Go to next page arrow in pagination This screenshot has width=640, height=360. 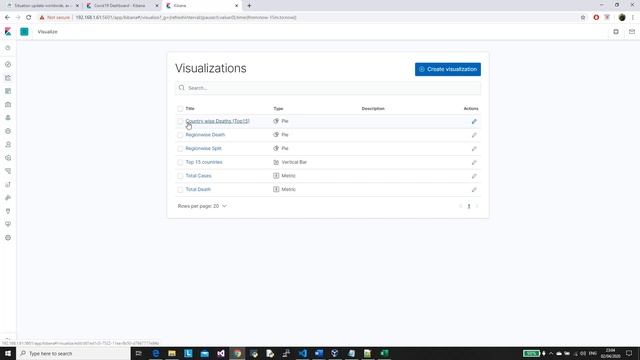(x=477, y=206)
